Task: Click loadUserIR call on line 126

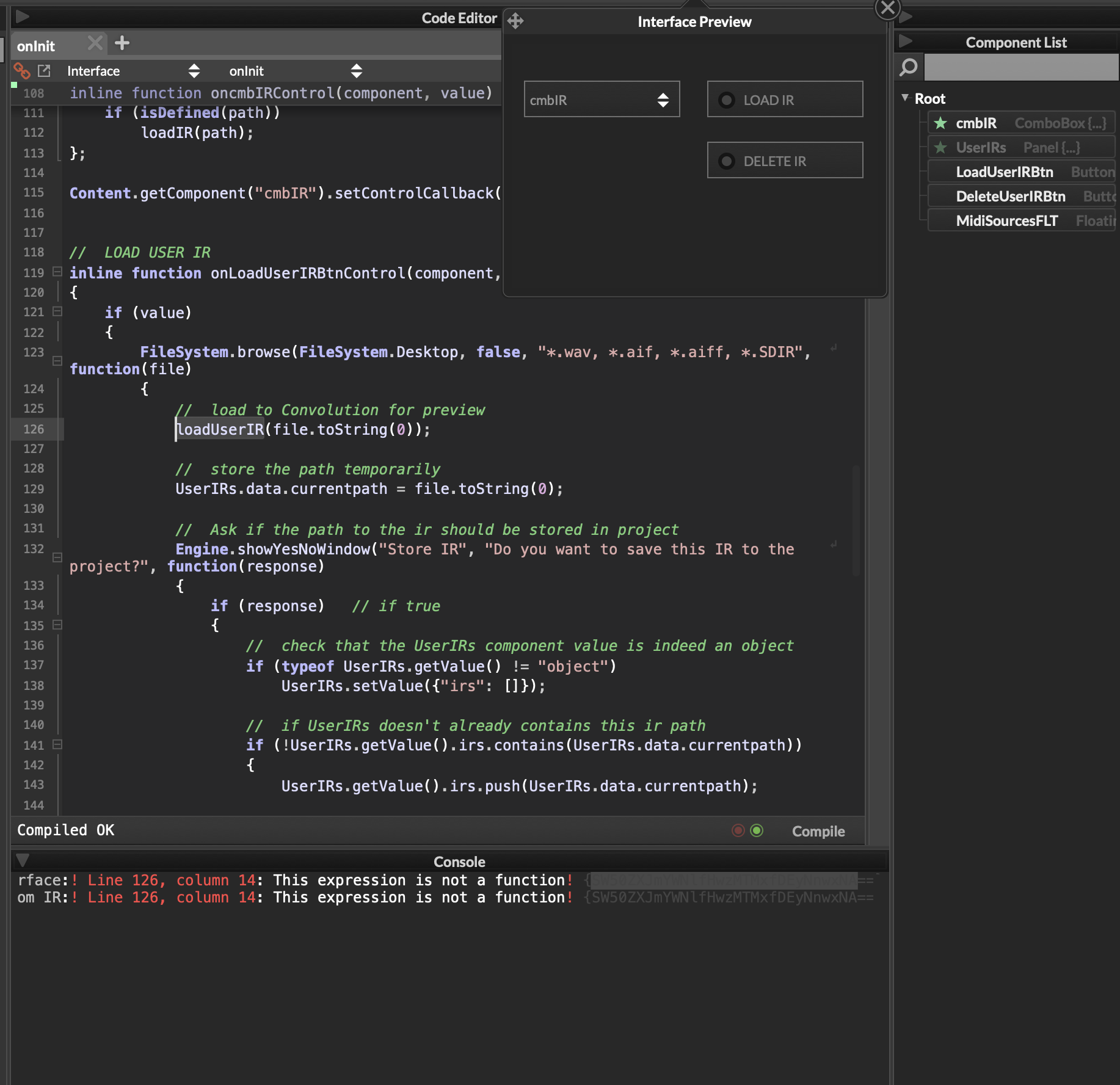Action: pyautogui.click(x=220, y=430)
